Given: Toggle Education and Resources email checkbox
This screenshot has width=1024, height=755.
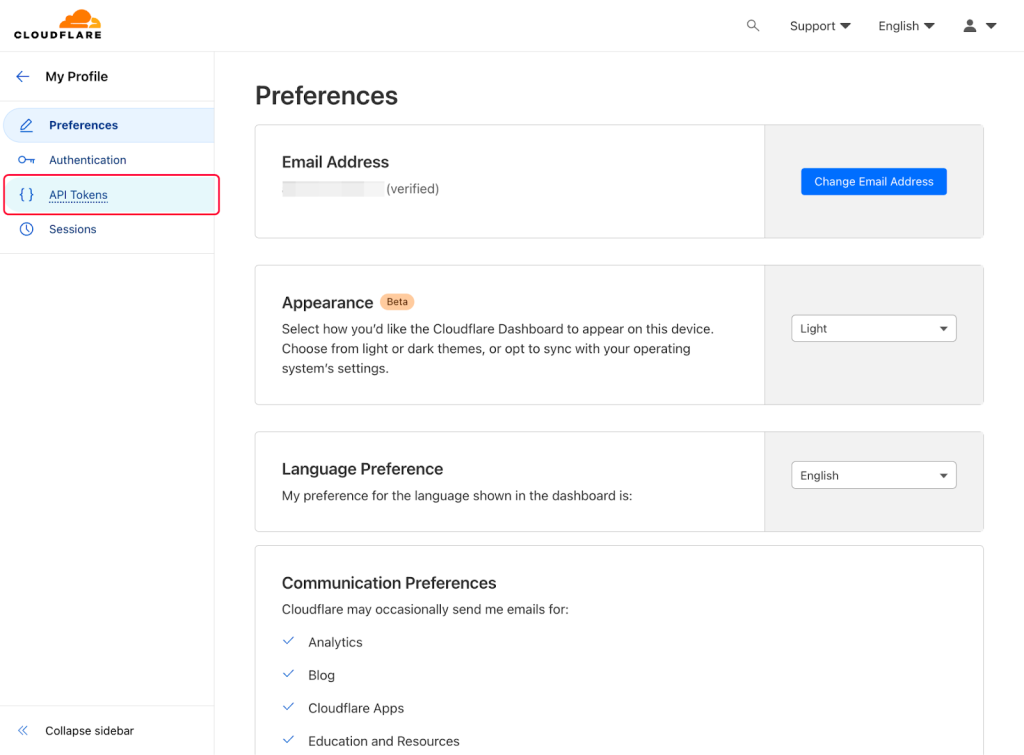Looking at the screenshot, I should click(289, 741).
